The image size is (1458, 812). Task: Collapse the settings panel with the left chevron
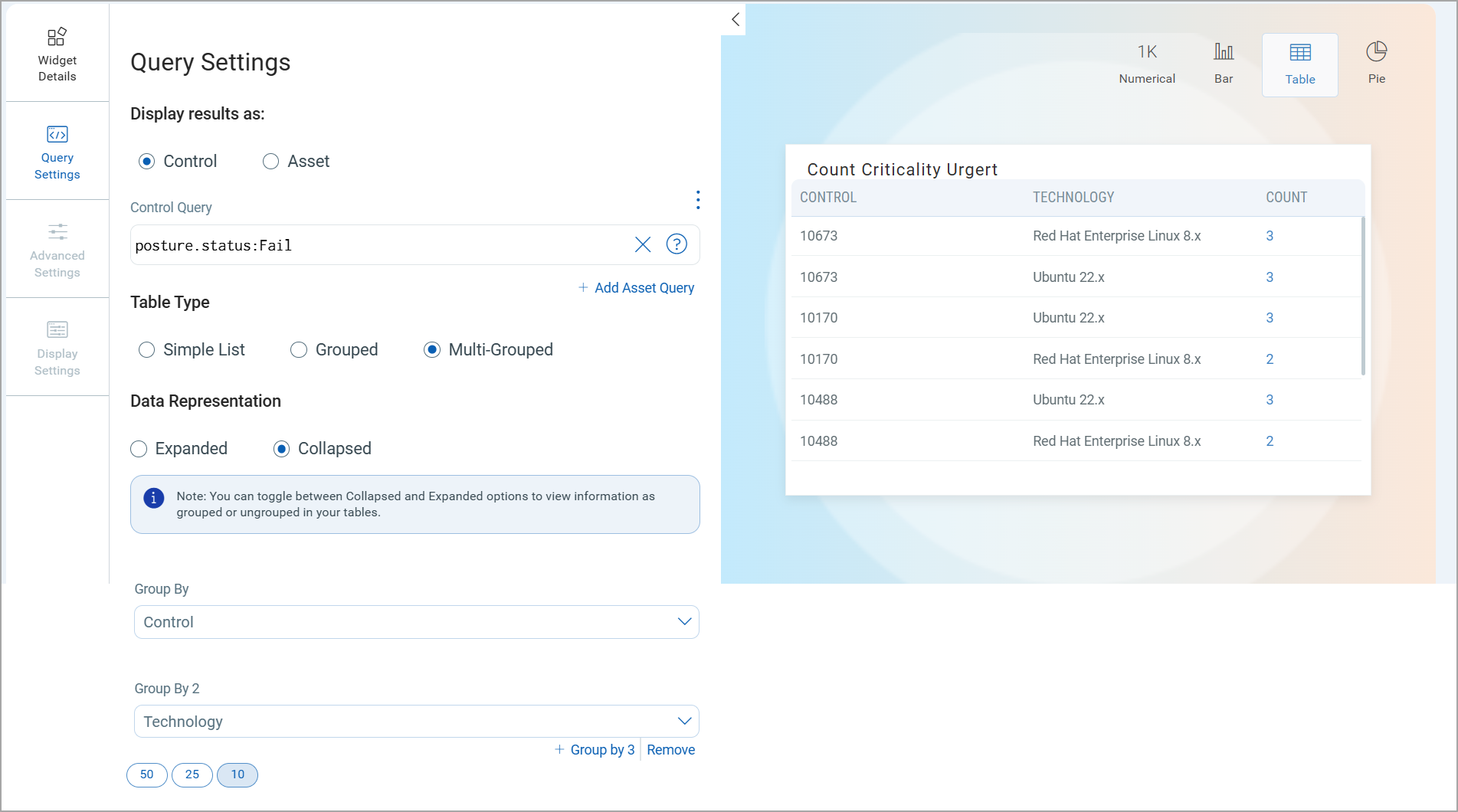click(x=735, y=19)
